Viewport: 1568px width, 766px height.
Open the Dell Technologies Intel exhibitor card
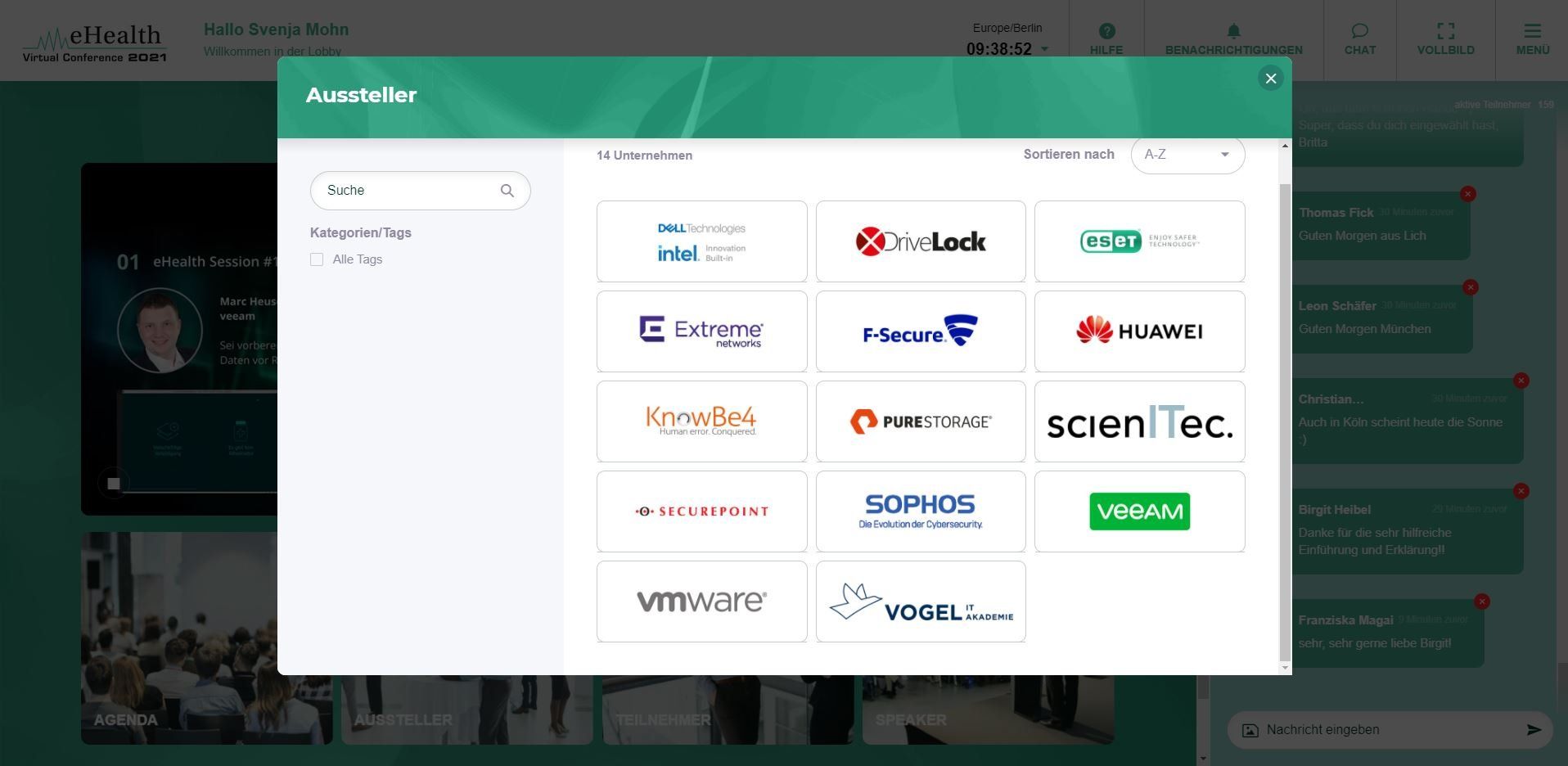coord(701,241)
